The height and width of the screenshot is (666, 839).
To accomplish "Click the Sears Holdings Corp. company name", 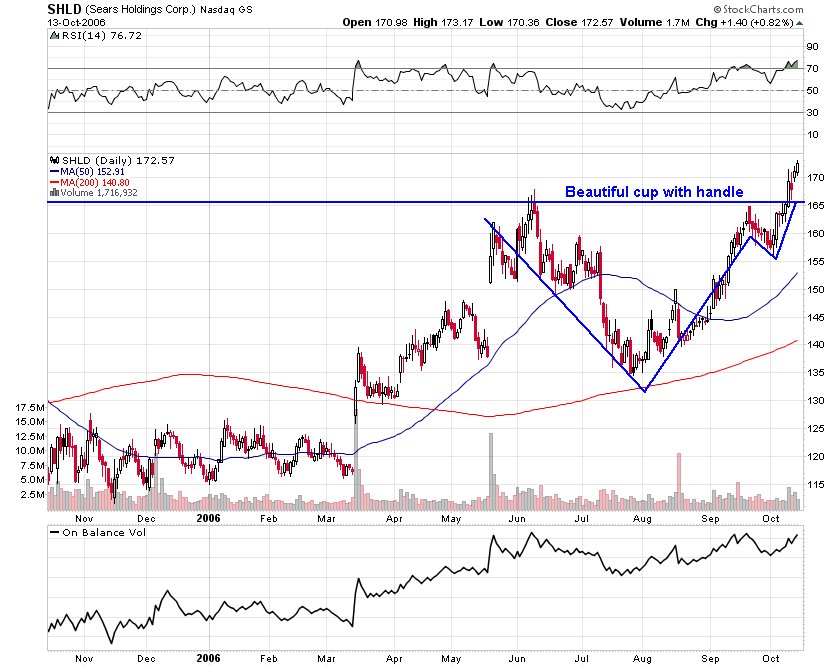I will pos(141,10).
